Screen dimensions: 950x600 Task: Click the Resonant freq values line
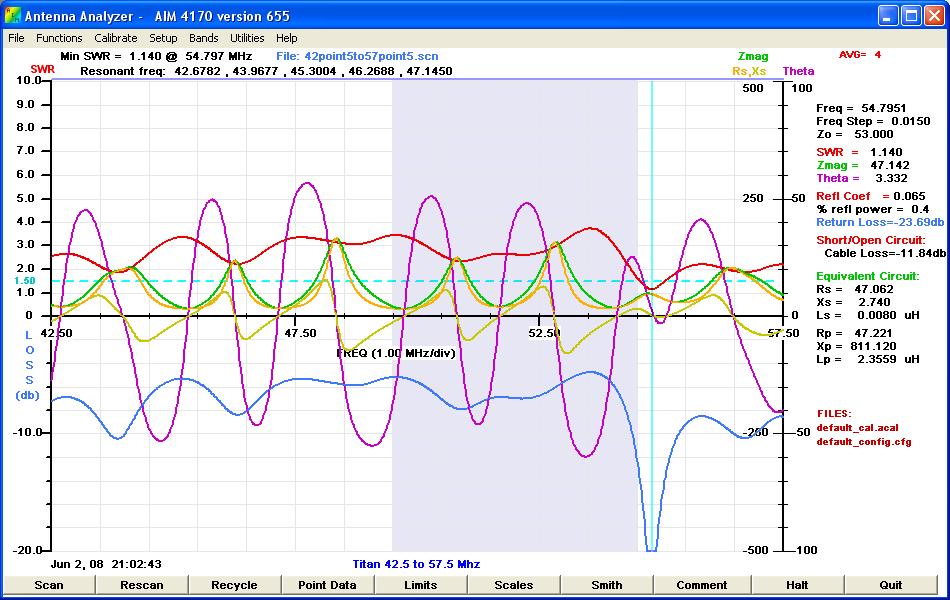point(266,71)
